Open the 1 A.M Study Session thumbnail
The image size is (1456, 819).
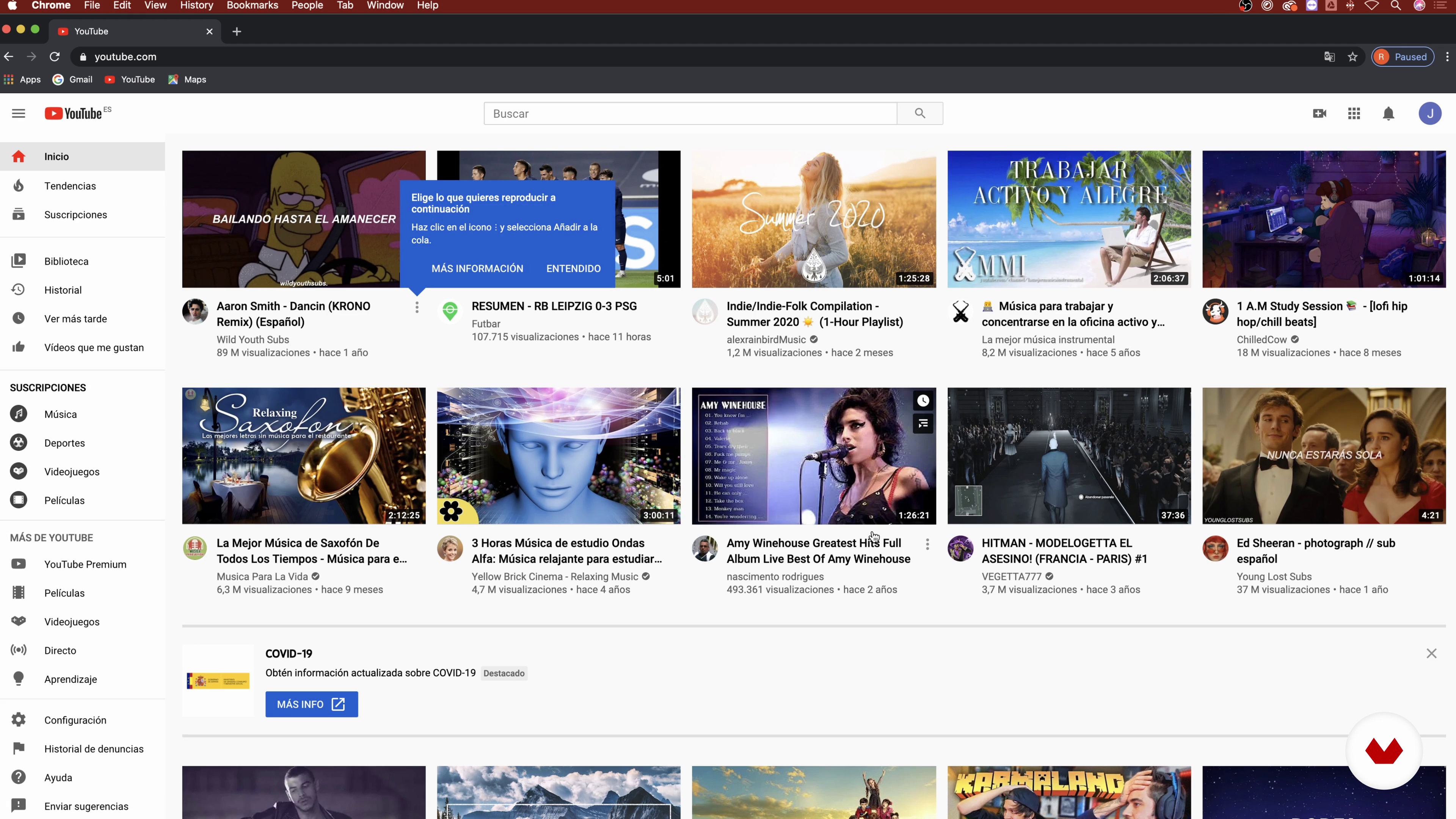coord(1324,219)
